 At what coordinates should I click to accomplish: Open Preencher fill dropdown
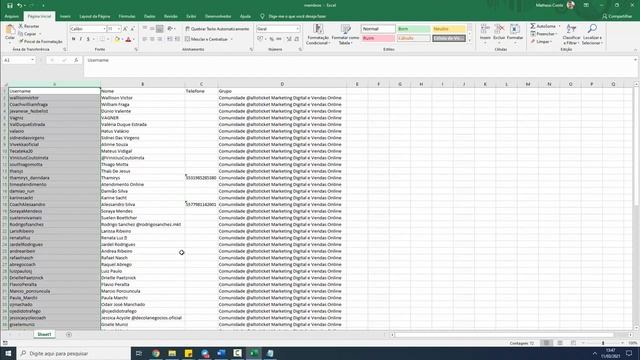point(543,34)
